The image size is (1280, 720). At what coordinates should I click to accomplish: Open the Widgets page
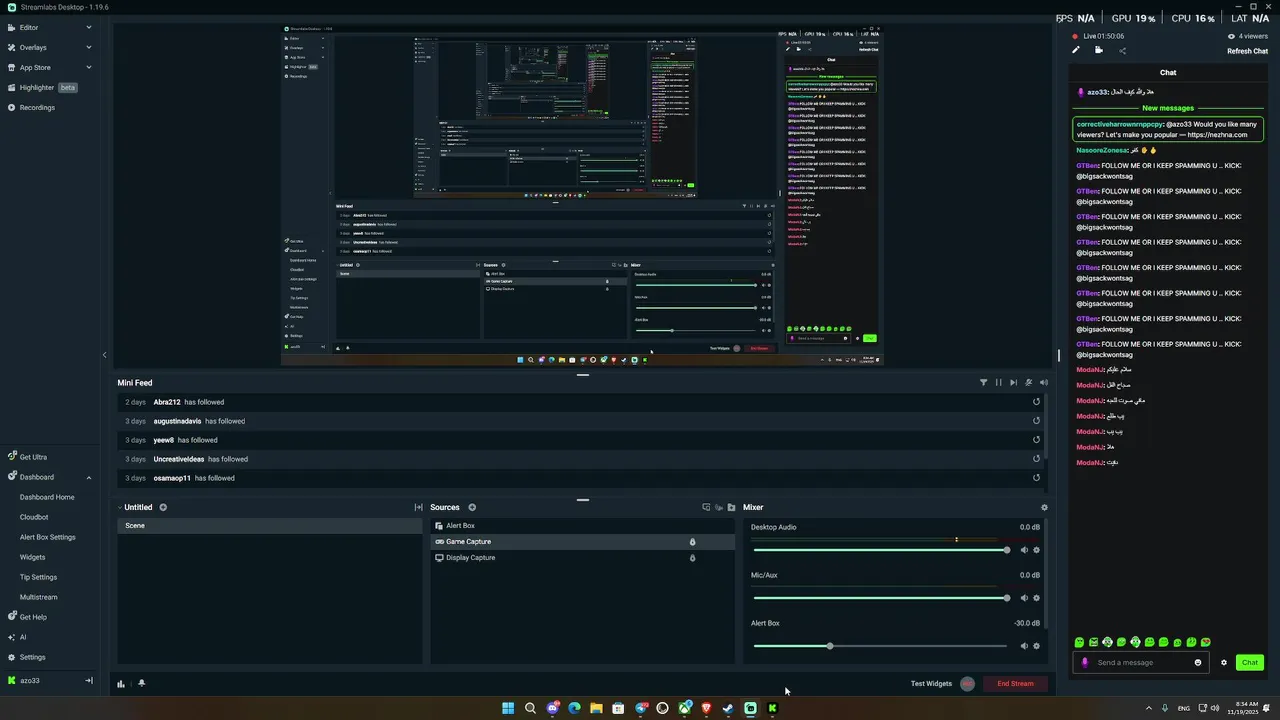pyautogui.click(x=32, y=557)
